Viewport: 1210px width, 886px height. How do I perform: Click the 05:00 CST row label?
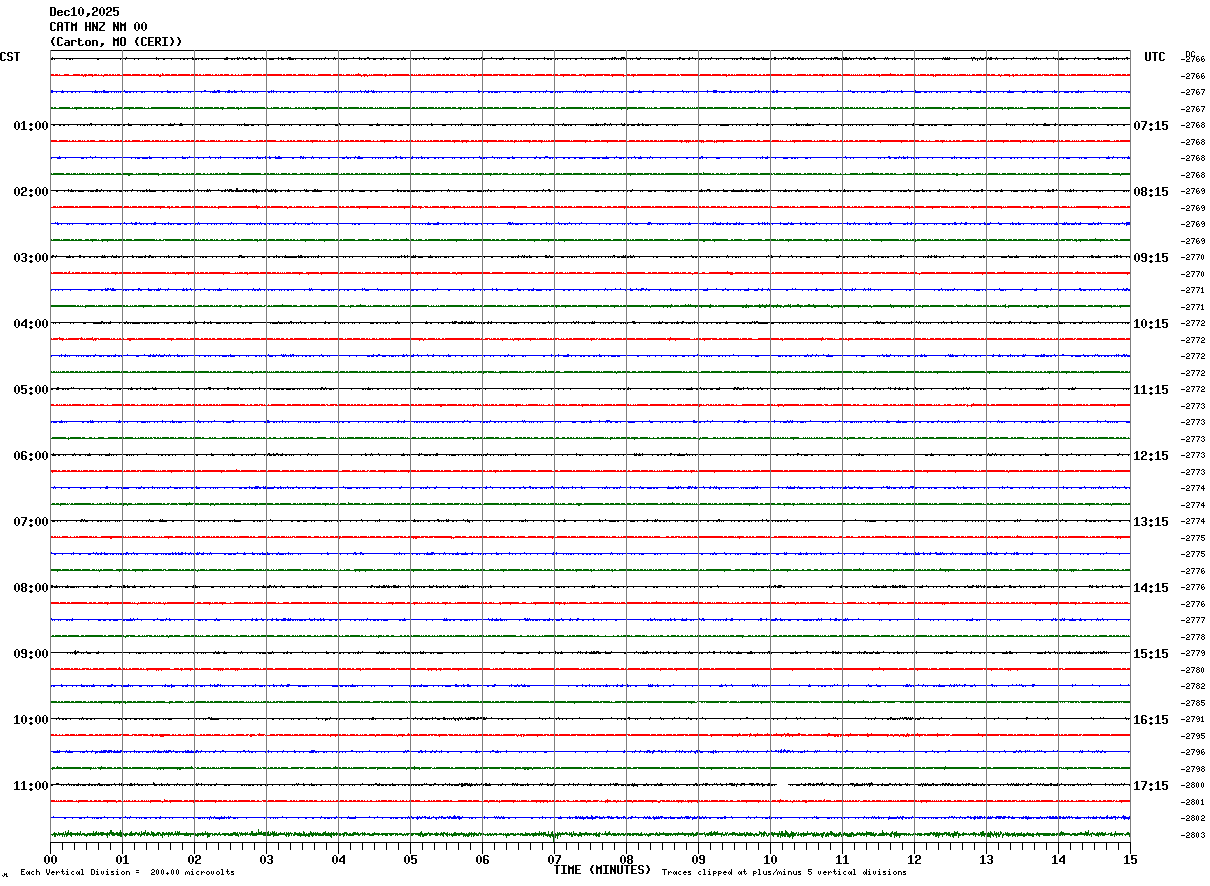coord(31,390)
